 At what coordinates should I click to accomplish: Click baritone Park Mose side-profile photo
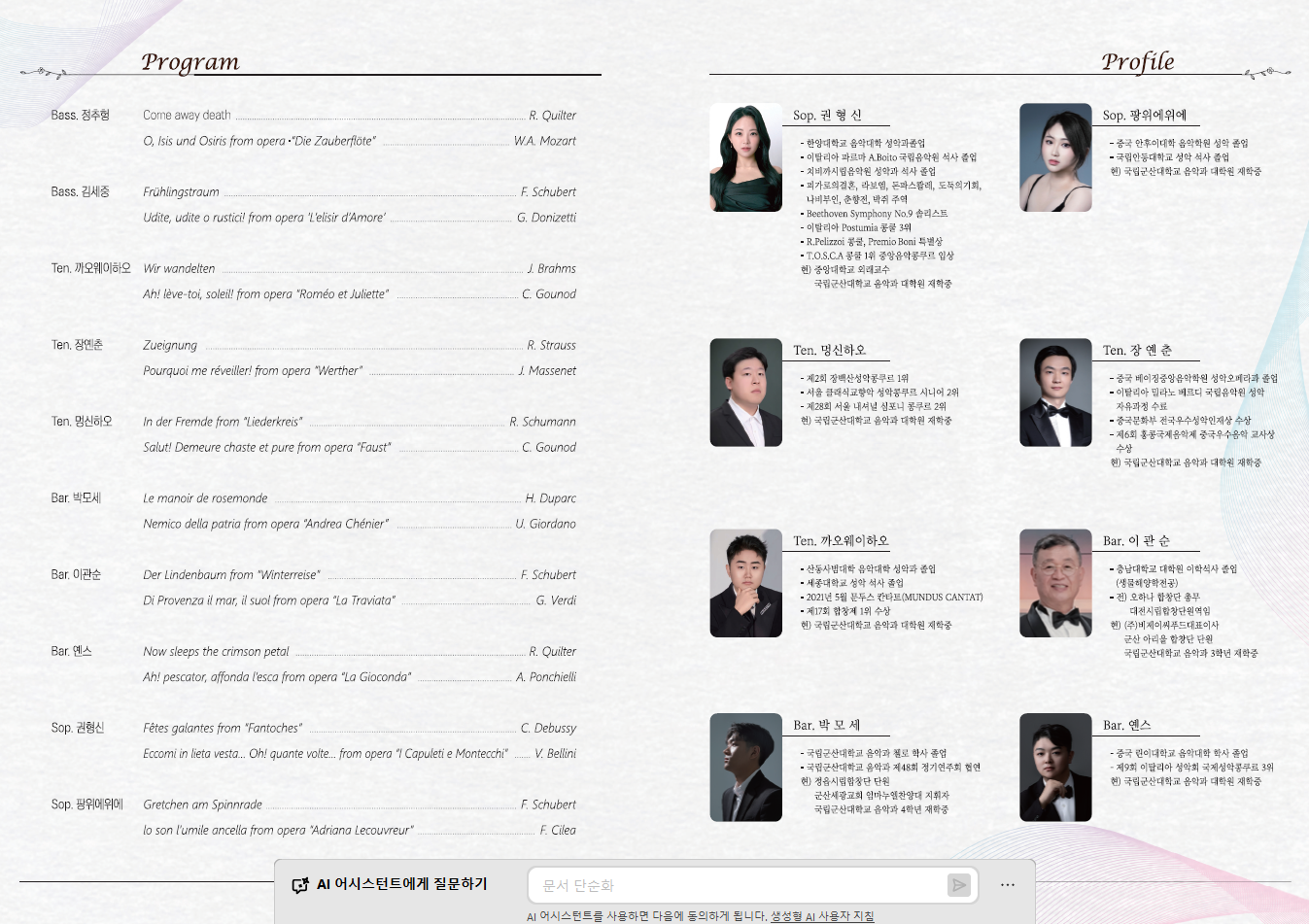coord(746,768)
